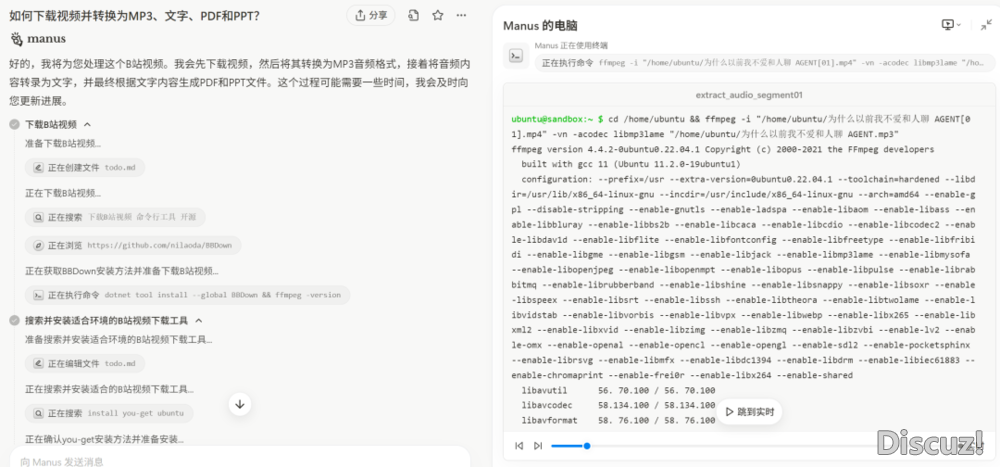Image resolution: width=1000 pixels, height=467 pixels.
Task: Skip to next step in playback bar
Action: click(538, 446)
